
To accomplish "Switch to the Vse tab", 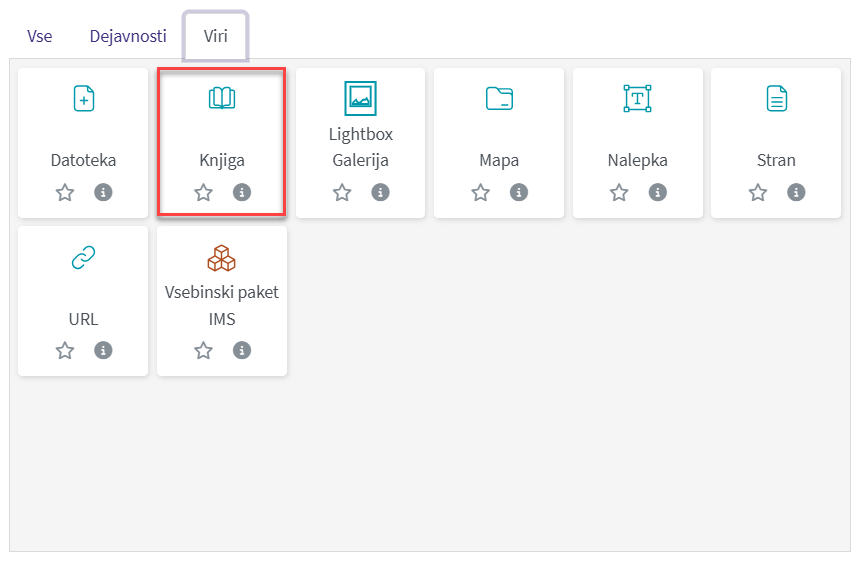I will (x=40, y=37).
